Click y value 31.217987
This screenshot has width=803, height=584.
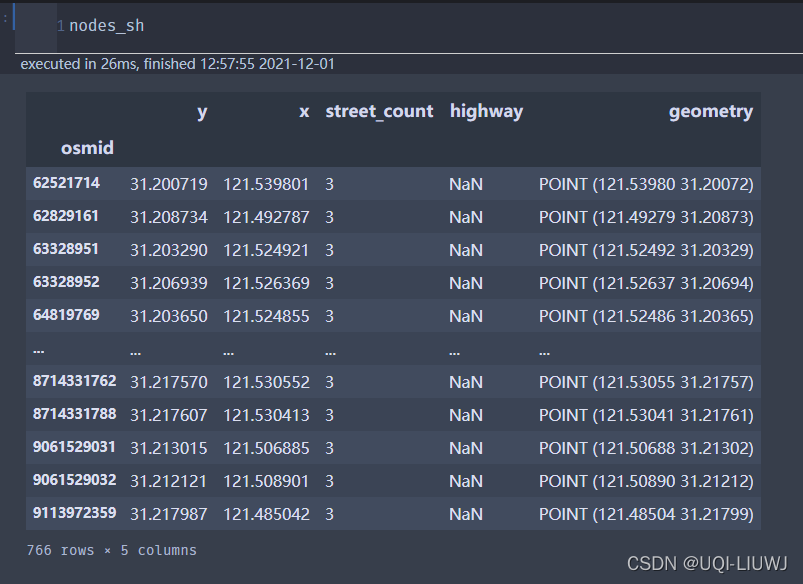[x=168, y=514]
